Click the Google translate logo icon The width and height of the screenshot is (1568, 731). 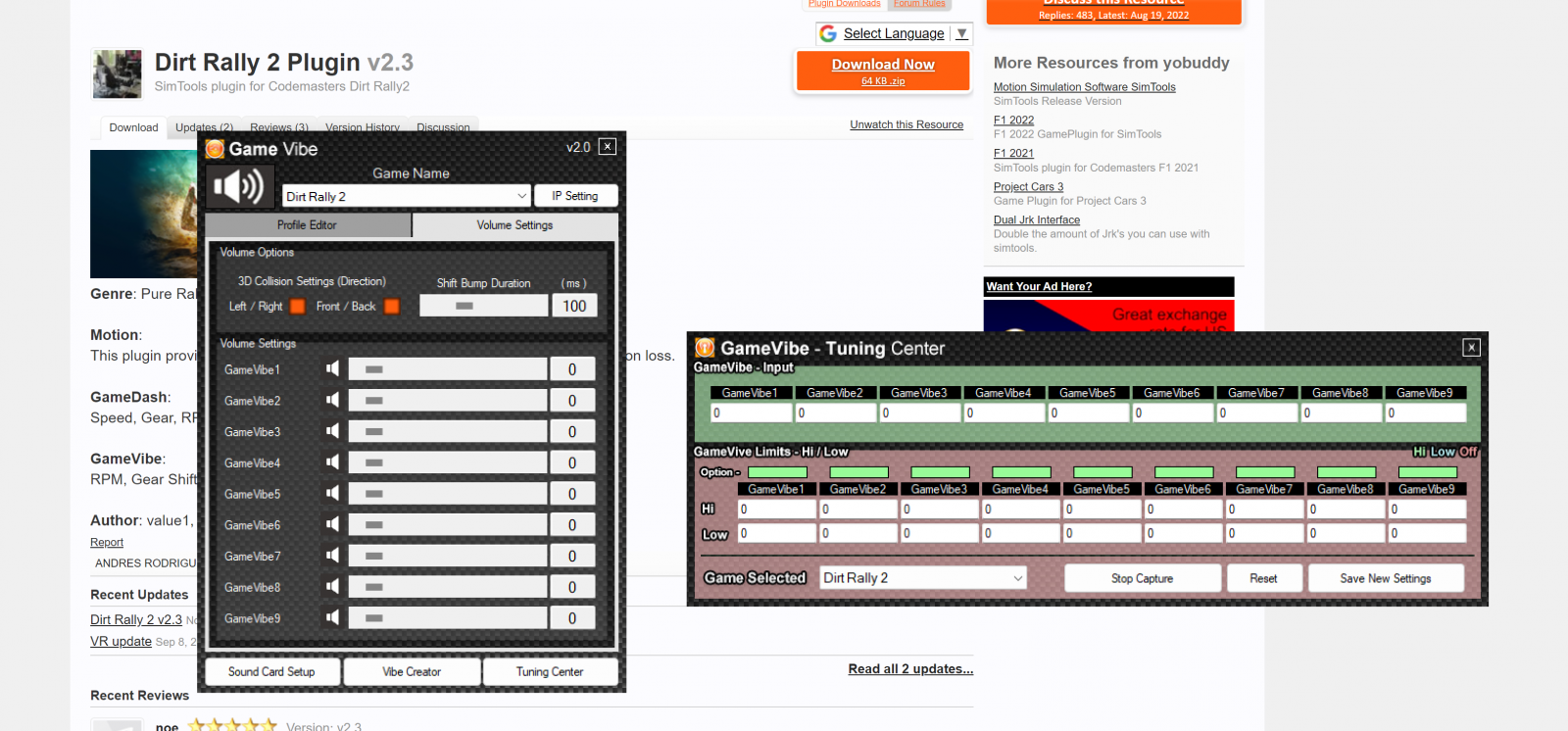[828, 33]
